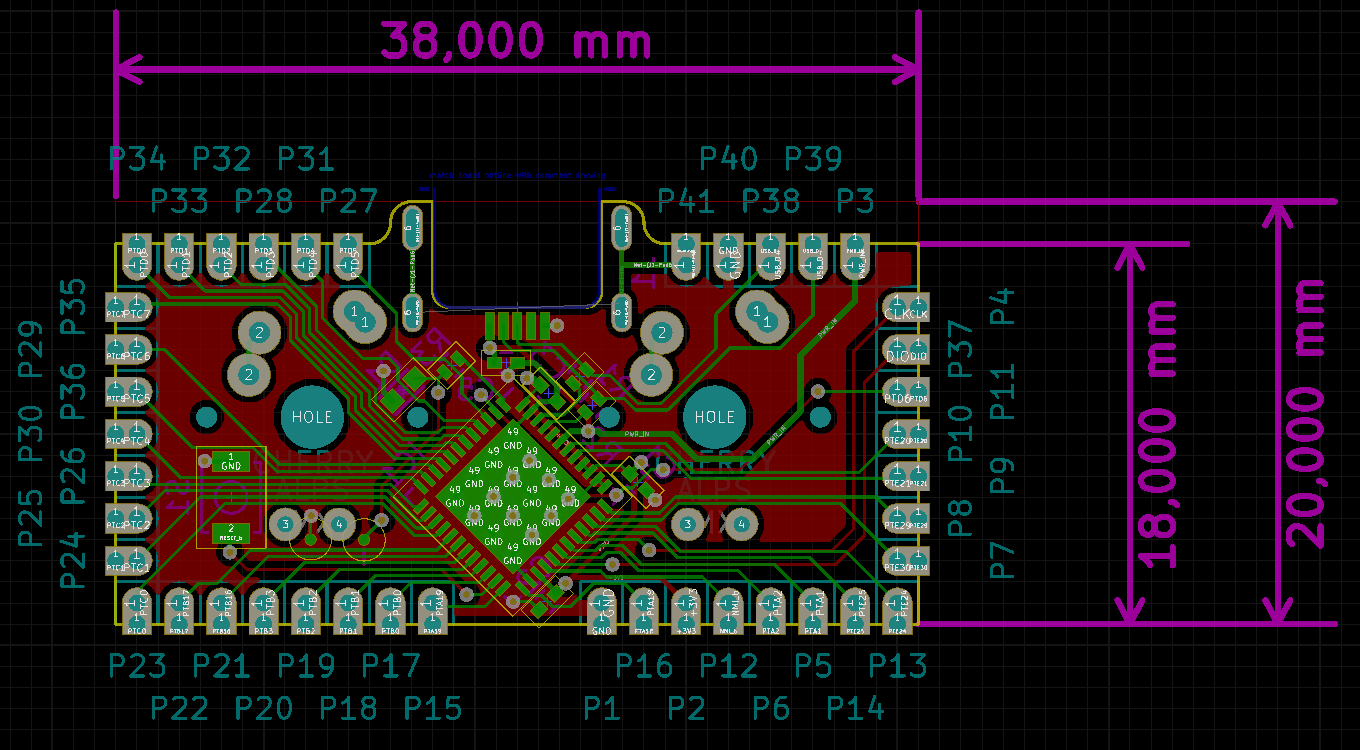Viewport: 1360px width, 750px height.
Task: Select the GND pad 1 of reset switch
Action: click(x=230, y=461)
